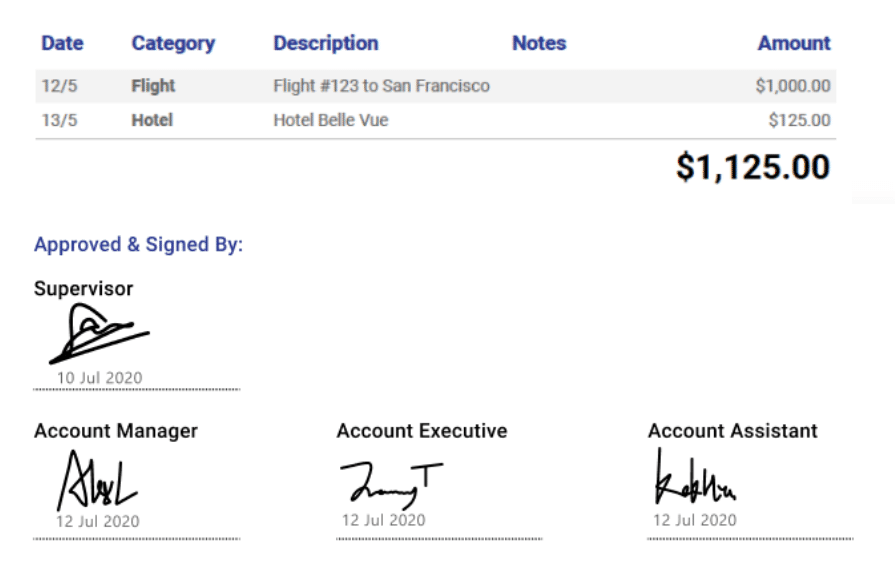This screenshot has height=572, width=895.
Task: Click the Approved & Signed By heading
Action: 138,245
